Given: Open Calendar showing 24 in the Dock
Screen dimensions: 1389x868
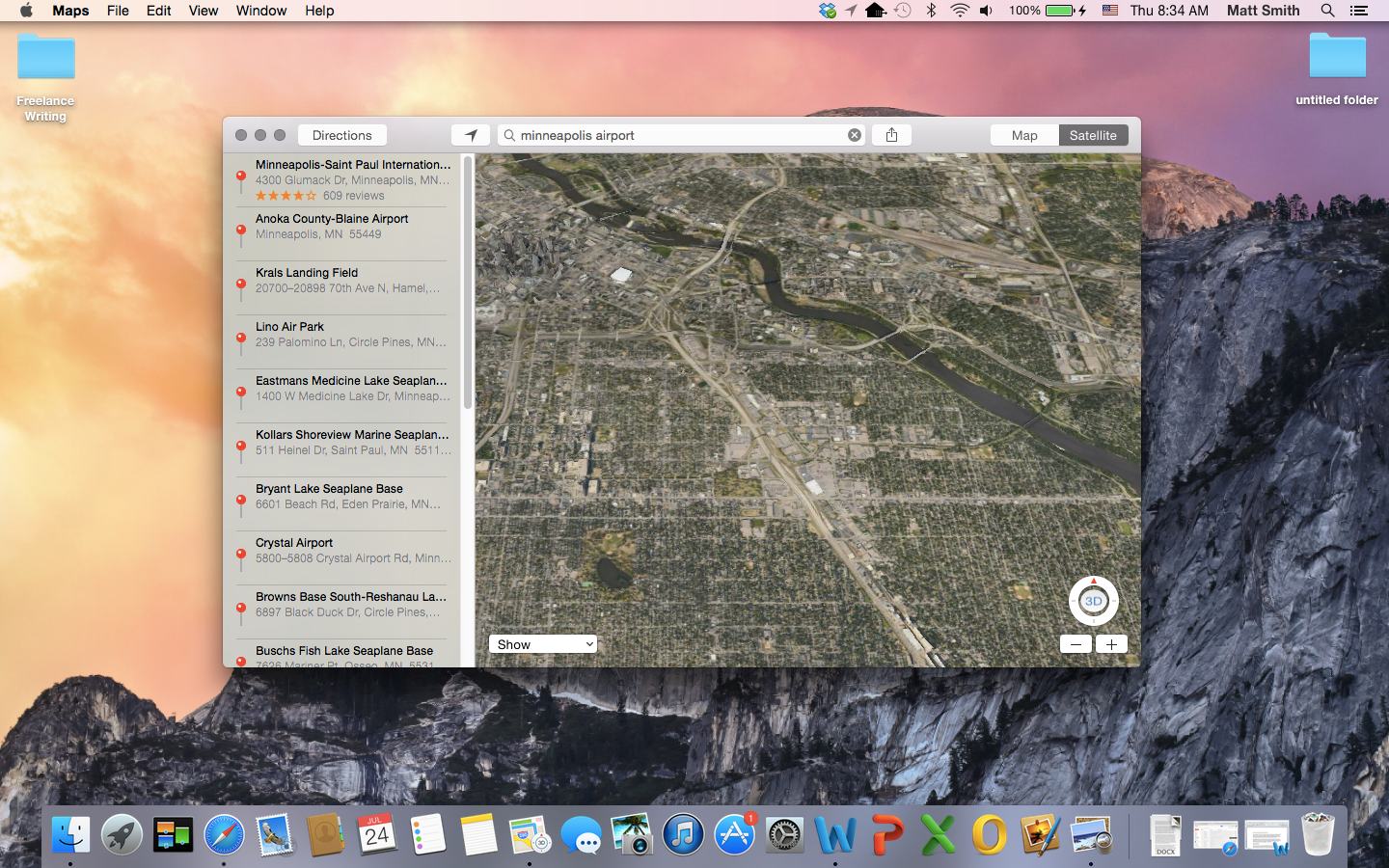Looking at the screenshot, I should [377, 834].
